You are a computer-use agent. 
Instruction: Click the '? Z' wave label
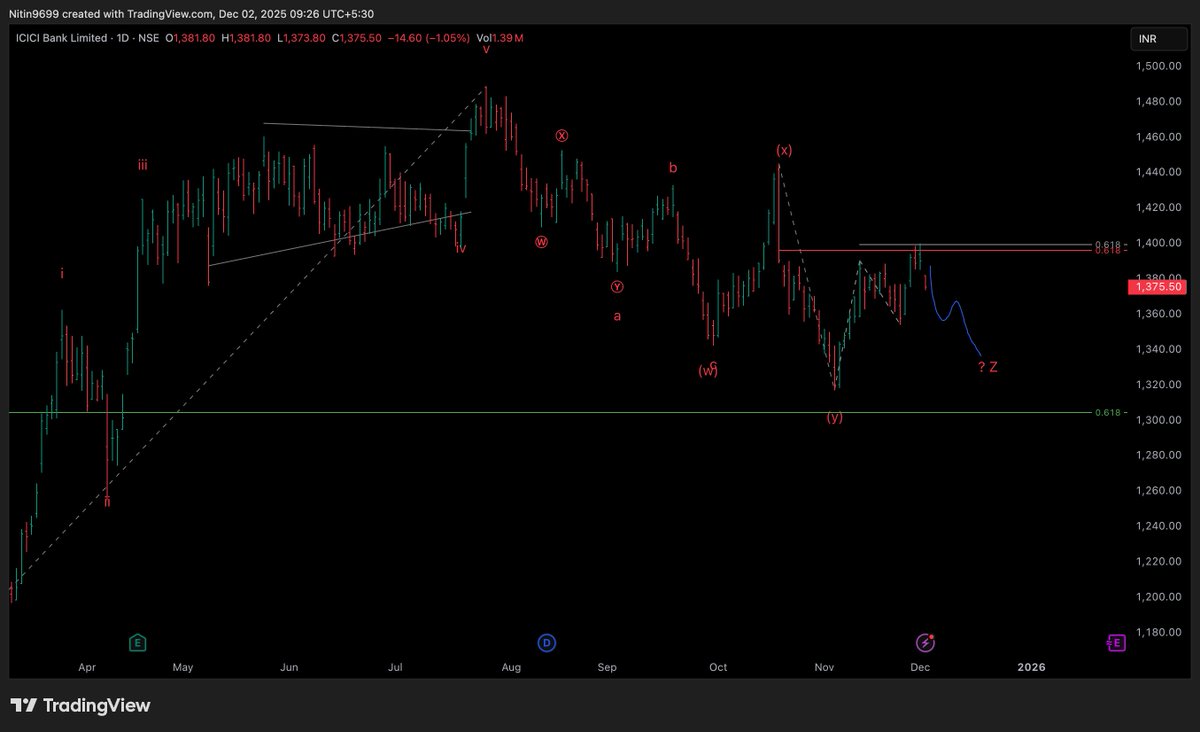pos(988,367)
